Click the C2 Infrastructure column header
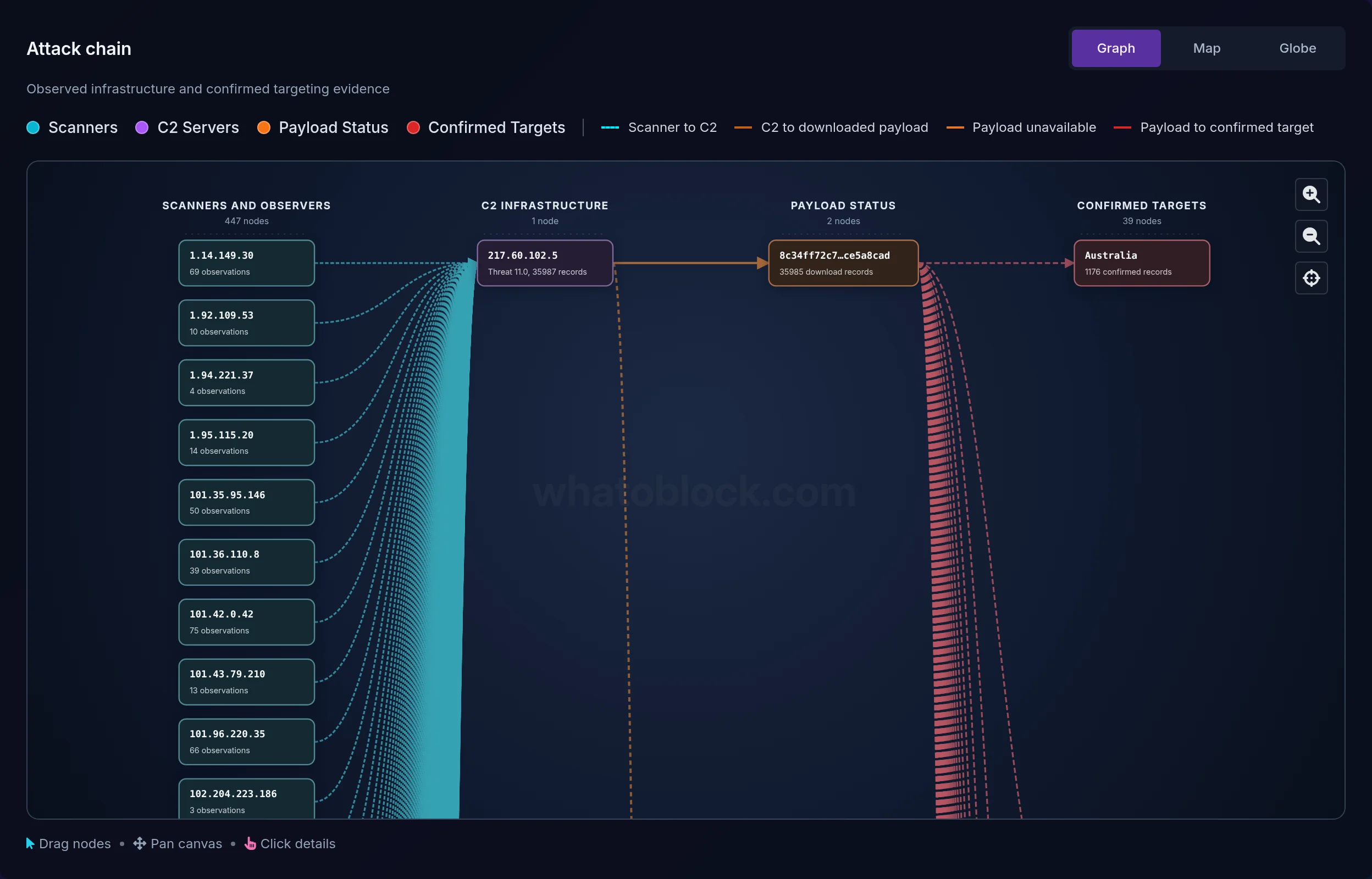This screenshot has height=879, width=1372. click(545, 205)
